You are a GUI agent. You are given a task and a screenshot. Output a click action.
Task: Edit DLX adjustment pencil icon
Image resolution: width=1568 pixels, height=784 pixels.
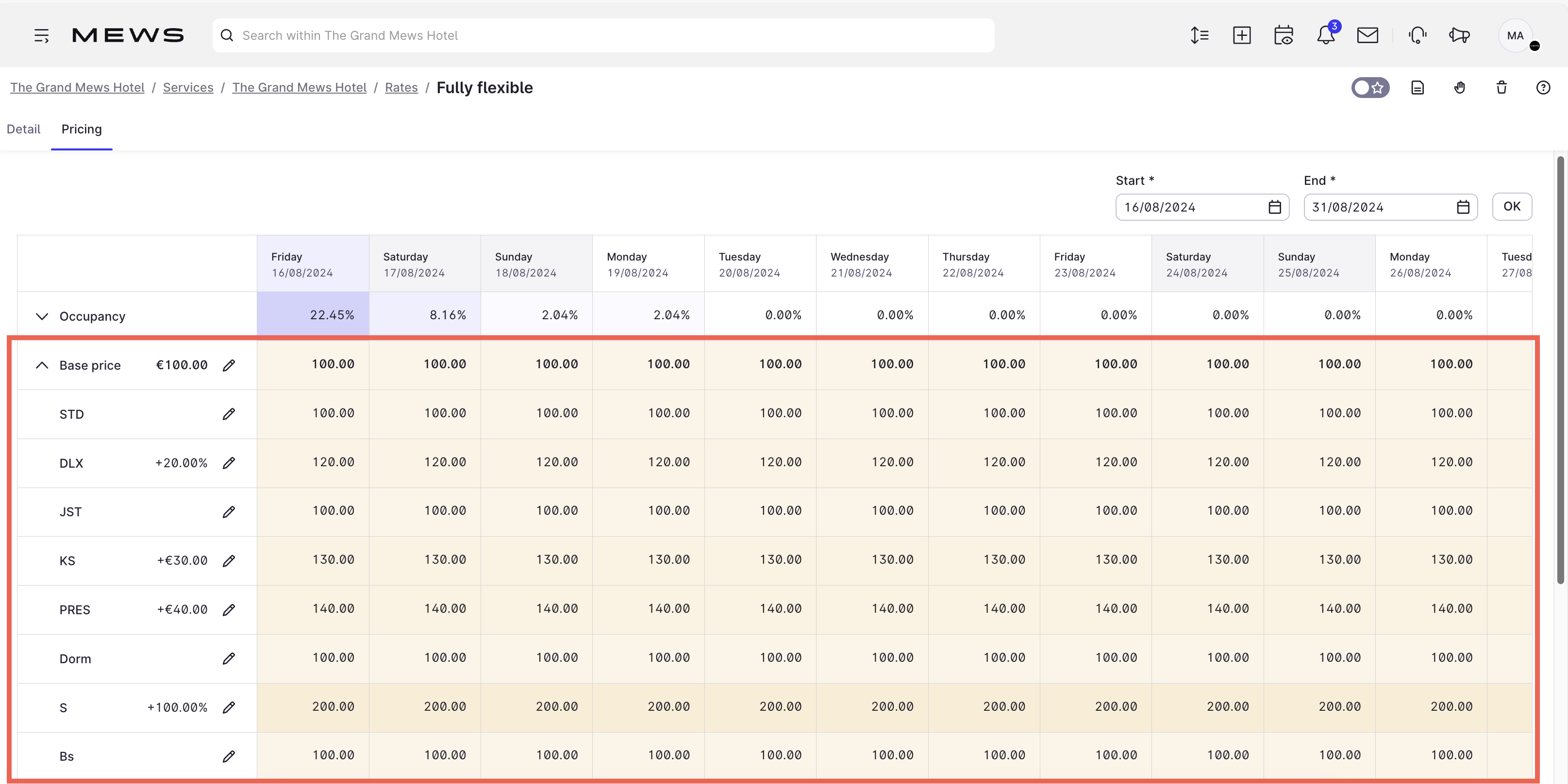click(x=229, y=463)
